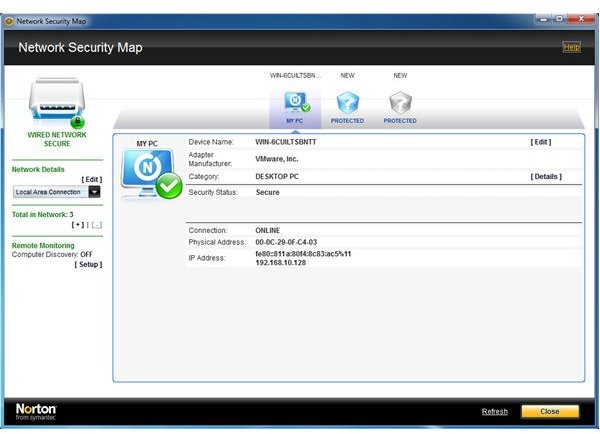Image resolution: width=600 pixels, height=434 pixels.
Task: Click Total in Network: 3 text
Action: click(x=42, y=215)
